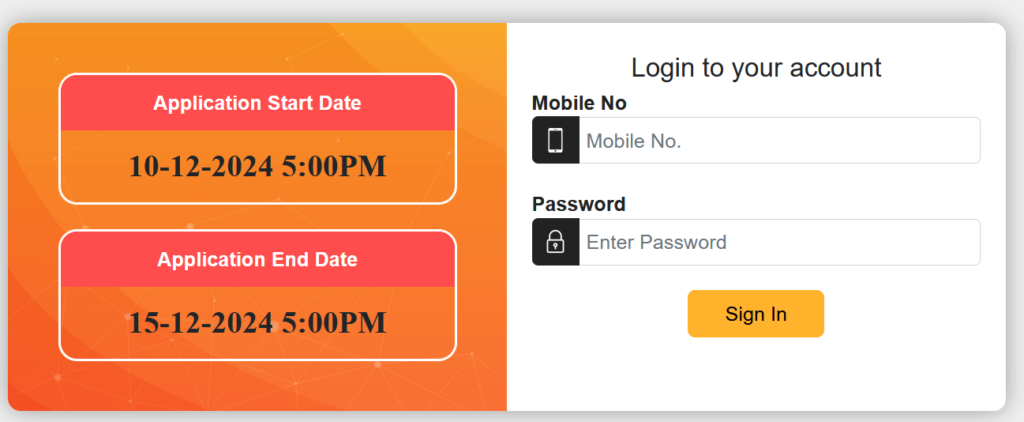Click the Password label

point(579,204)
